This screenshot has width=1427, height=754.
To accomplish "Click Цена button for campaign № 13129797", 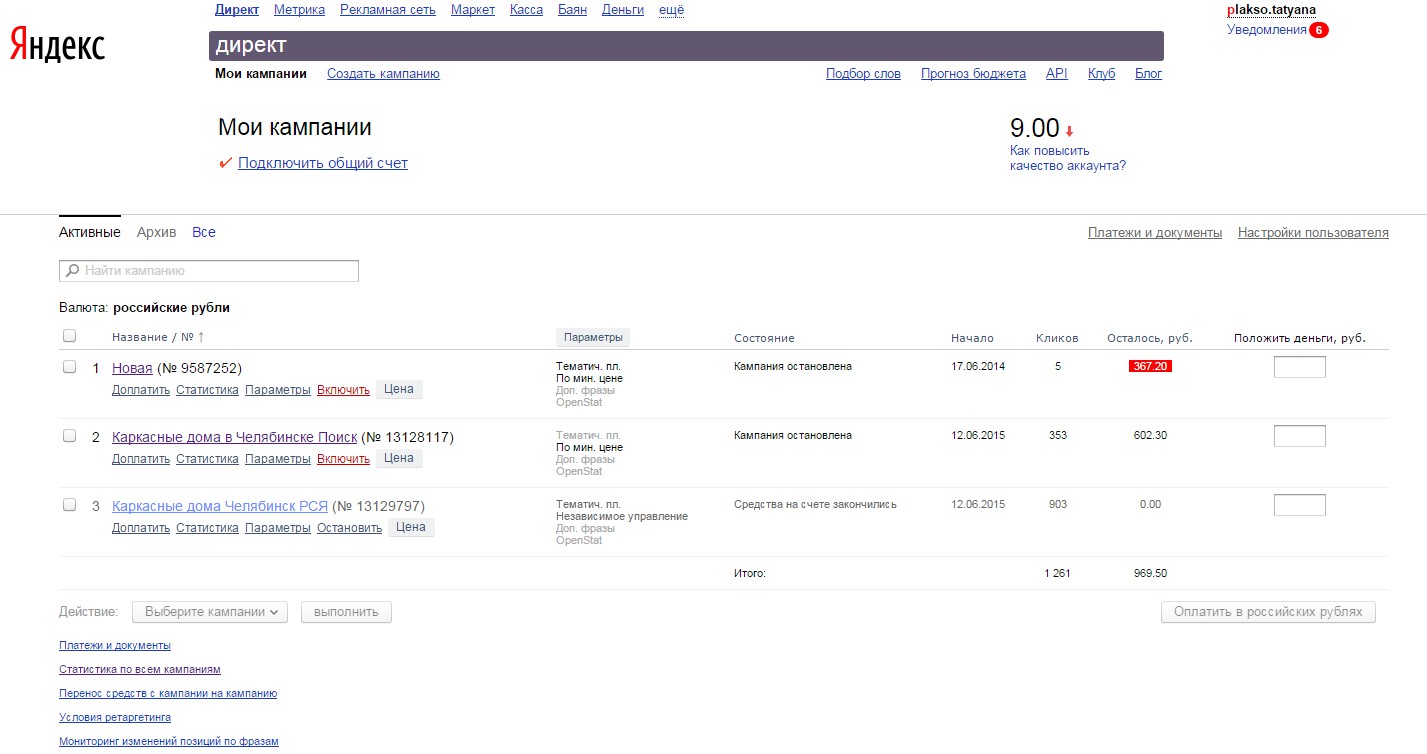I will pos(411,527).
